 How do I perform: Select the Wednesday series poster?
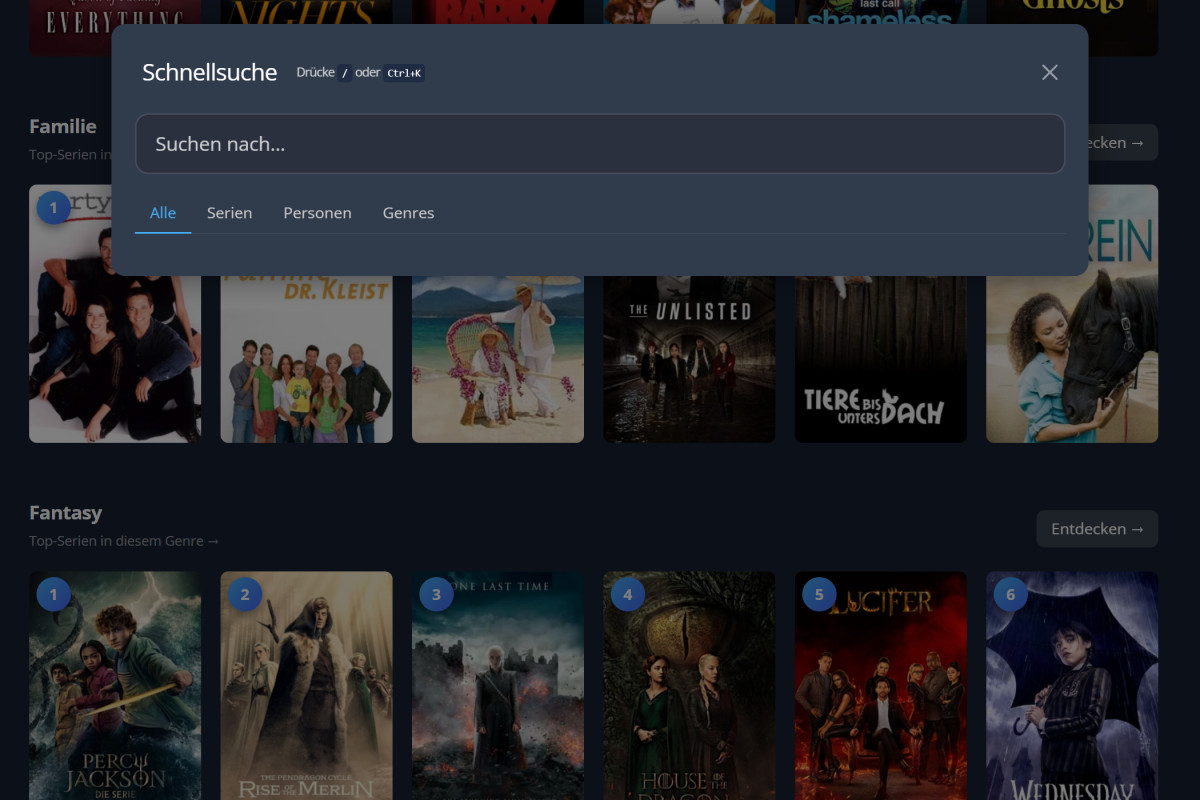(1072, 690)
